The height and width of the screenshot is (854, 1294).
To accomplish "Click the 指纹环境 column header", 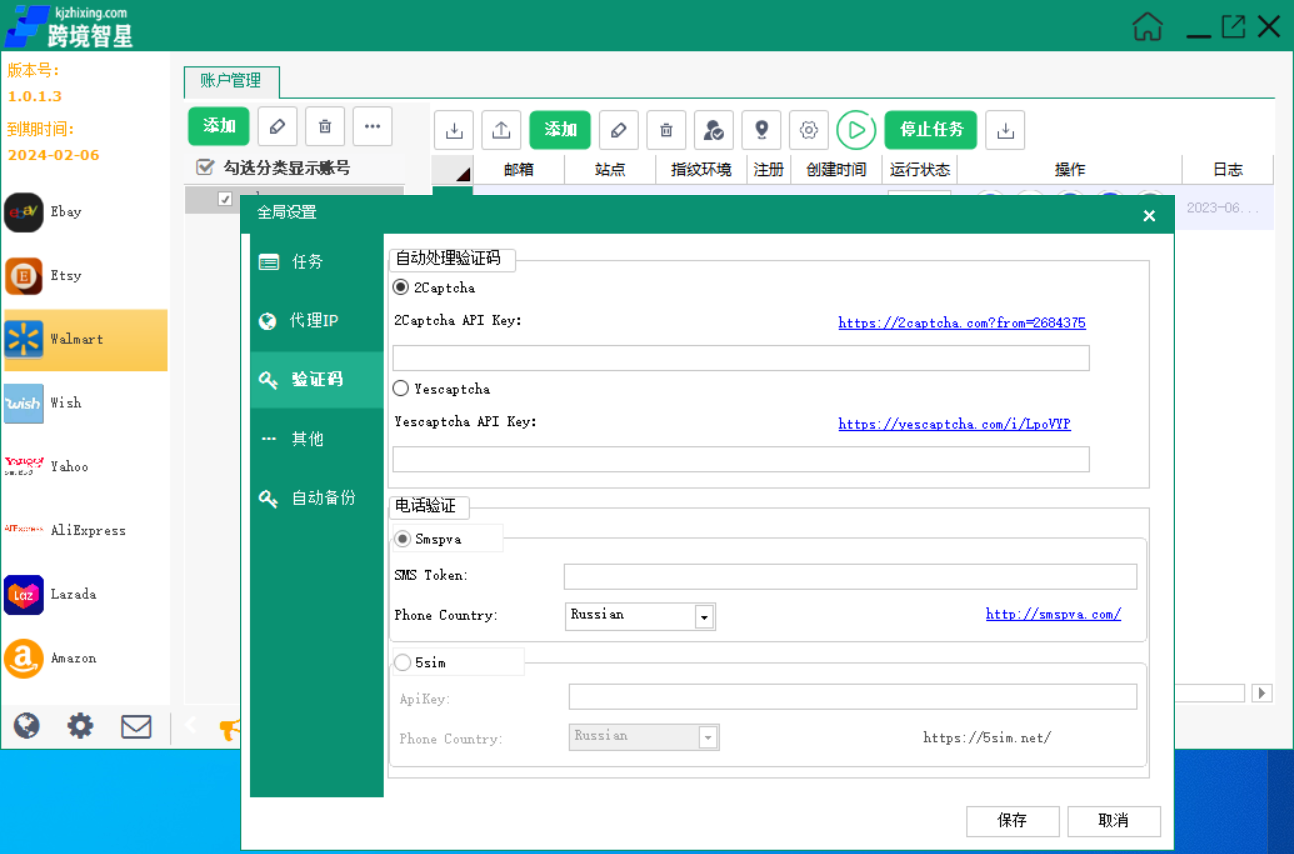I will [x=702, y=170].
